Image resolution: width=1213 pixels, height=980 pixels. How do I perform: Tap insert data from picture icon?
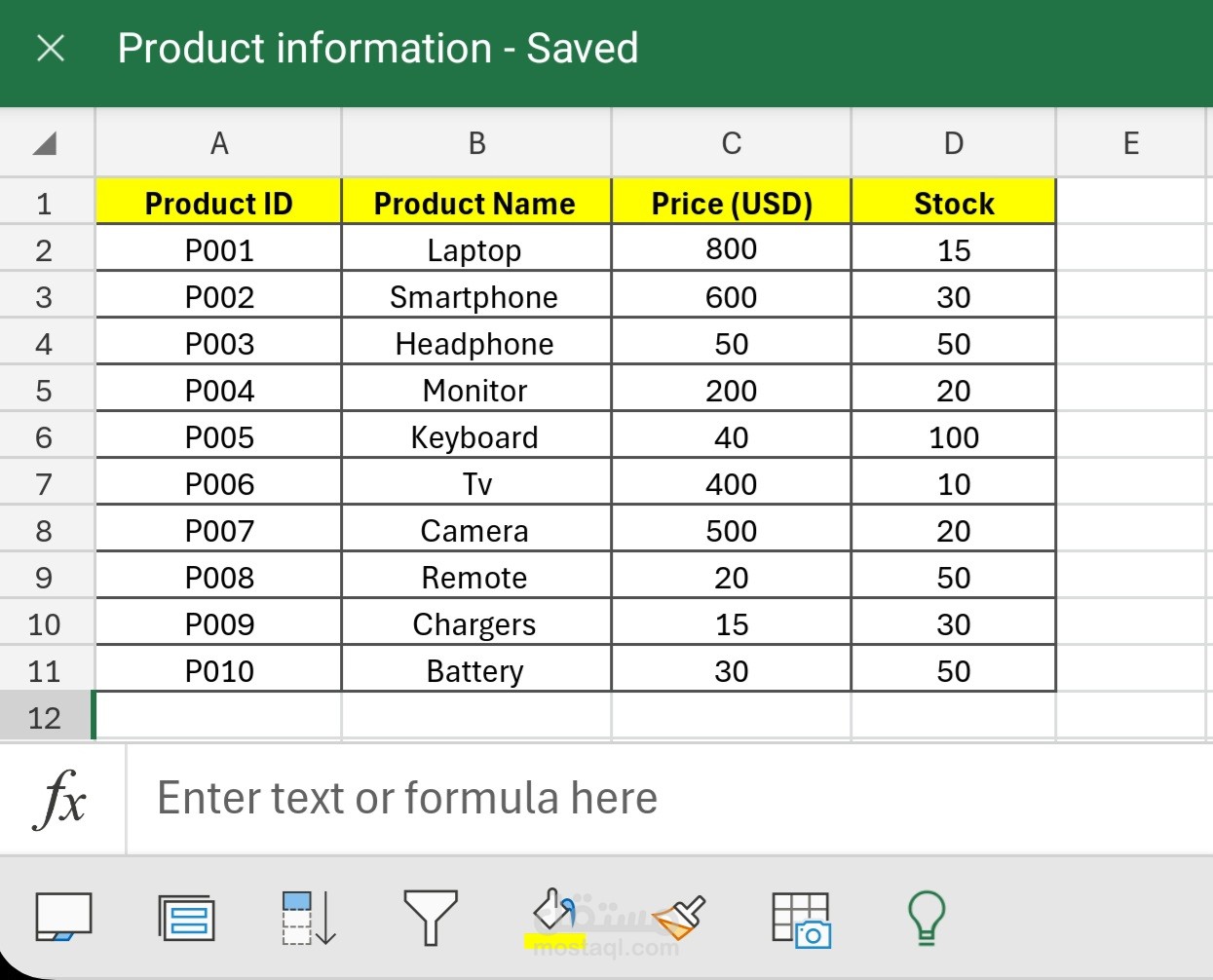click(x=801, y=919)
